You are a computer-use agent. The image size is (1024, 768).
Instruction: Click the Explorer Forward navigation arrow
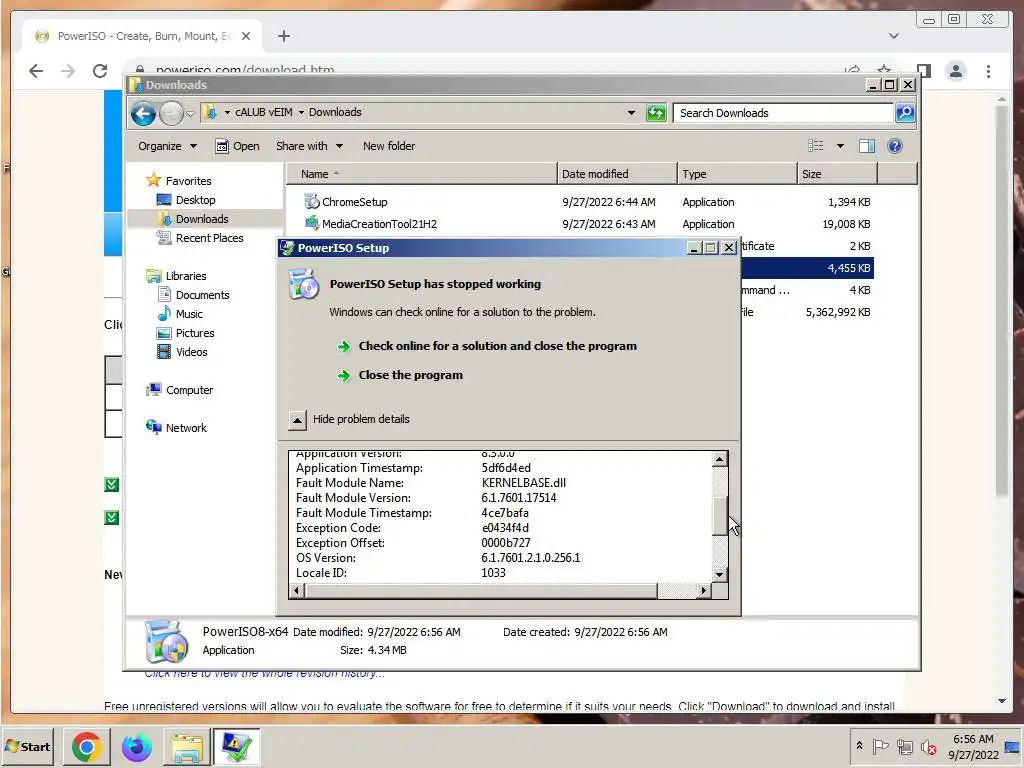point(171,114)
